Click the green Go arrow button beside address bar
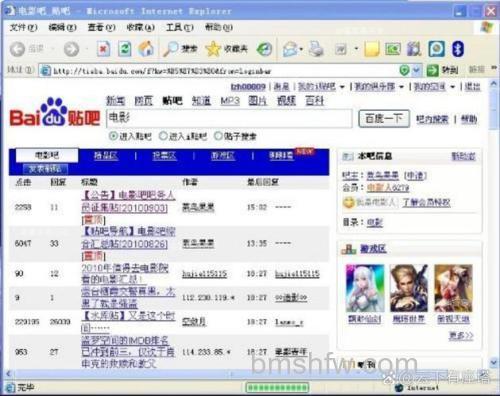The height and width of the screenshot is (396, 500). [x=433, y=70]
